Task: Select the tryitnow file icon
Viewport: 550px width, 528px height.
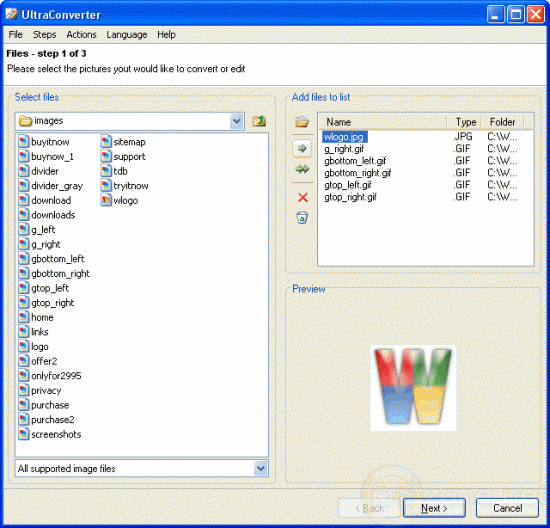Action: [x=106, y=186]
